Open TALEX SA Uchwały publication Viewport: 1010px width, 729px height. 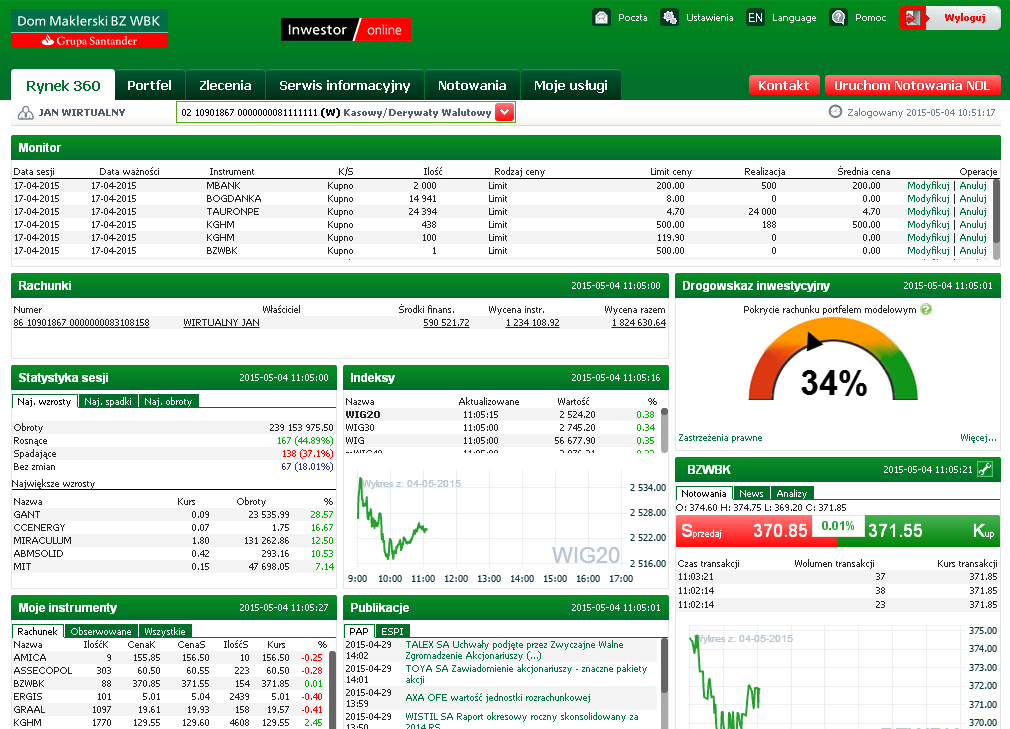click(514, 650)
